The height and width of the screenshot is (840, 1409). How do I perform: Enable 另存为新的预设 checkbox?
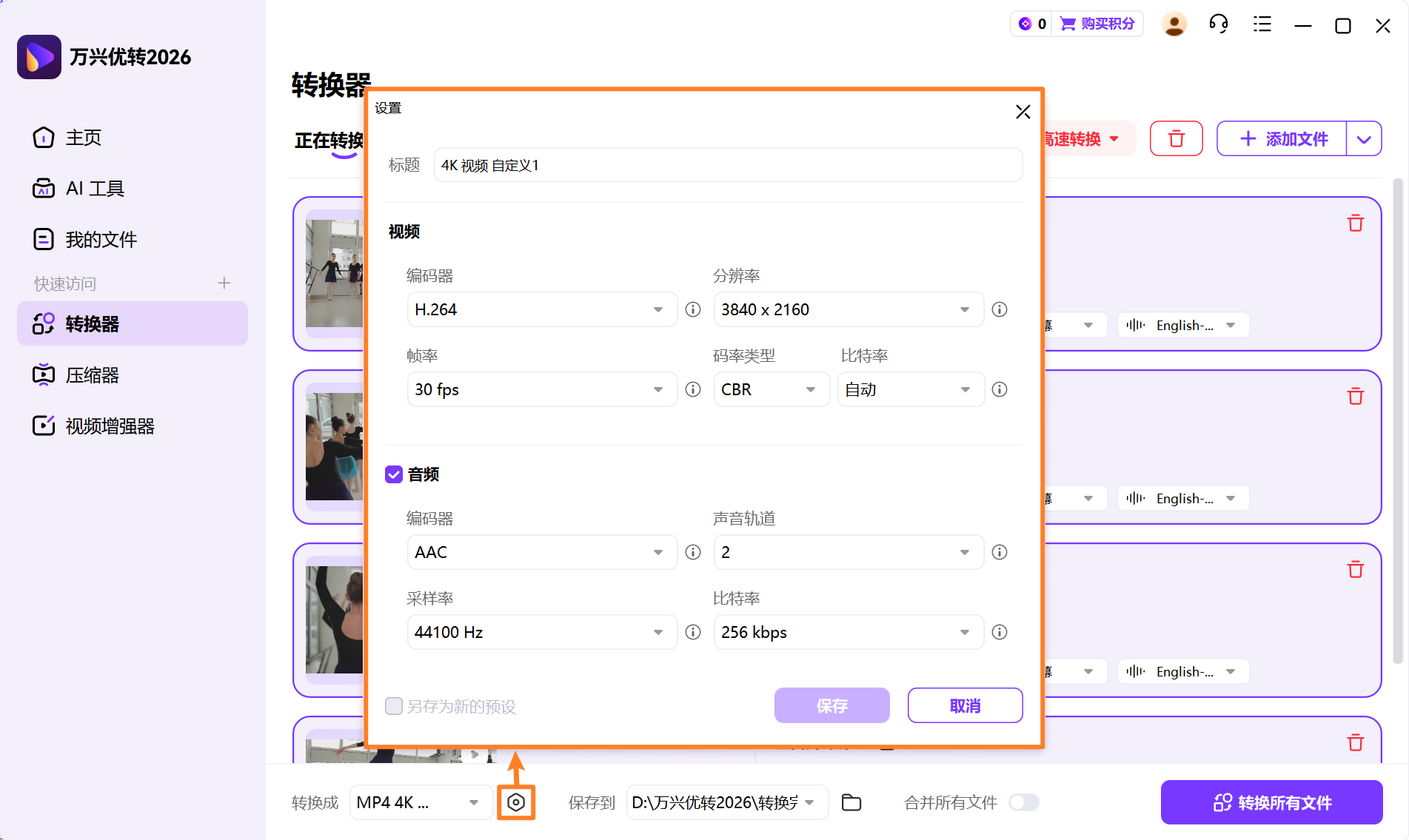(x=394, y=706)
